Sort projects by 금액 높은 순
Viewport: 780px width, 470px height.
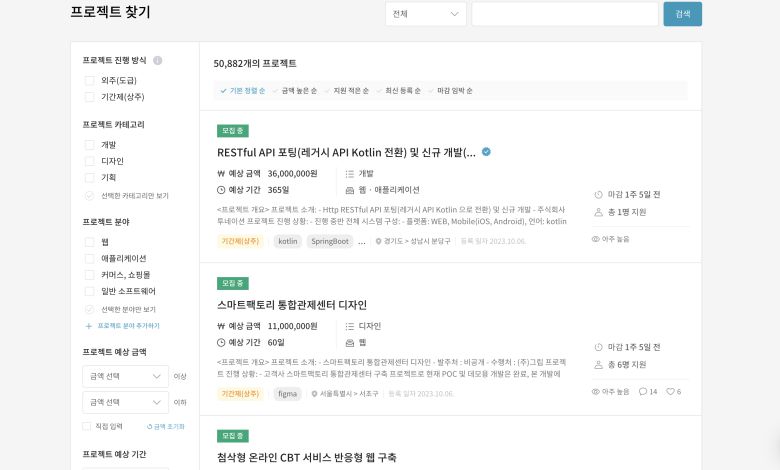coord(295,91)
